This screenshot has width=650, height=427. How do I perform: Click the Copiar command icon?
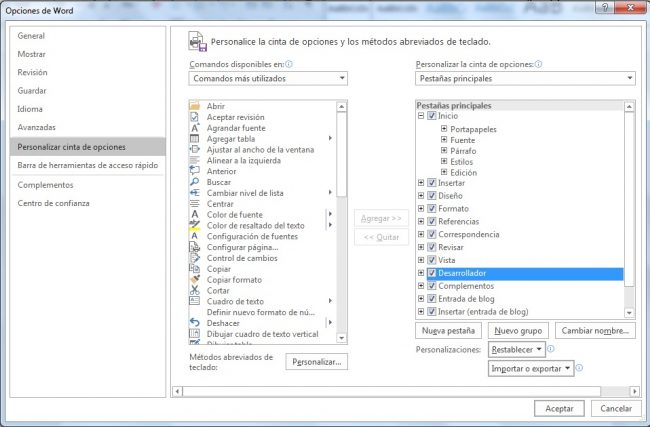click(x=194, y=269)
